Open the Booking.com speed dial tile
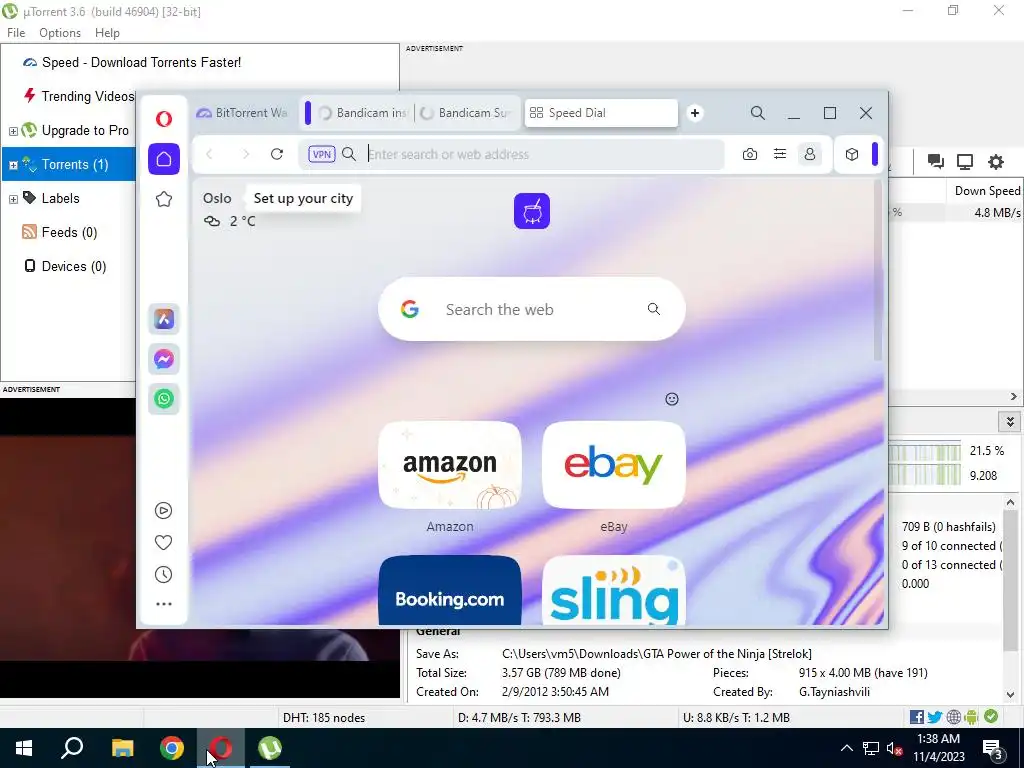1024x768 pixels. tap(450, 590)
